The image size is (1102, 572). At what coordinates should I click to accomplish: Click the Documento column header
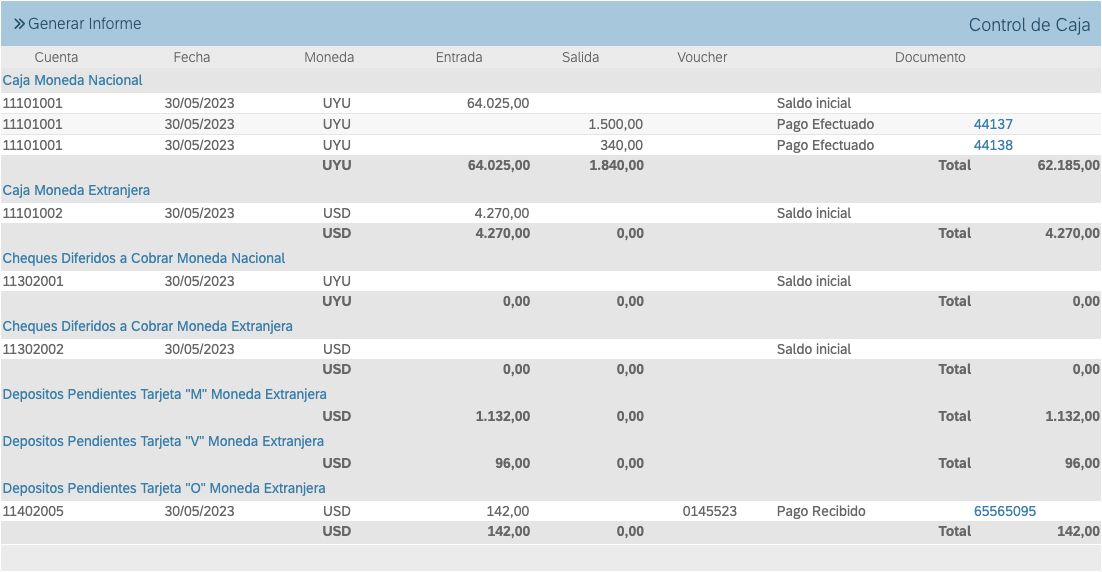tap(930, 57)
